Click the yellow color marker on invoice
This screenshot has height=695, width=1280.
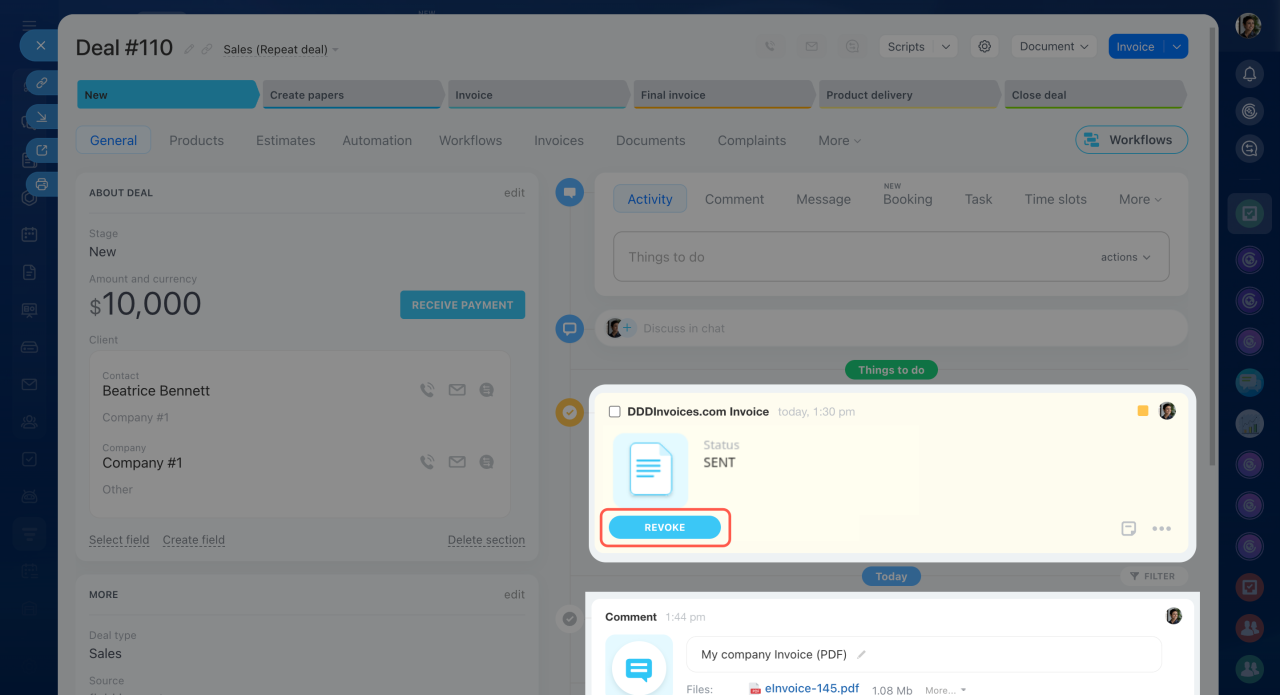point(1143,411)
